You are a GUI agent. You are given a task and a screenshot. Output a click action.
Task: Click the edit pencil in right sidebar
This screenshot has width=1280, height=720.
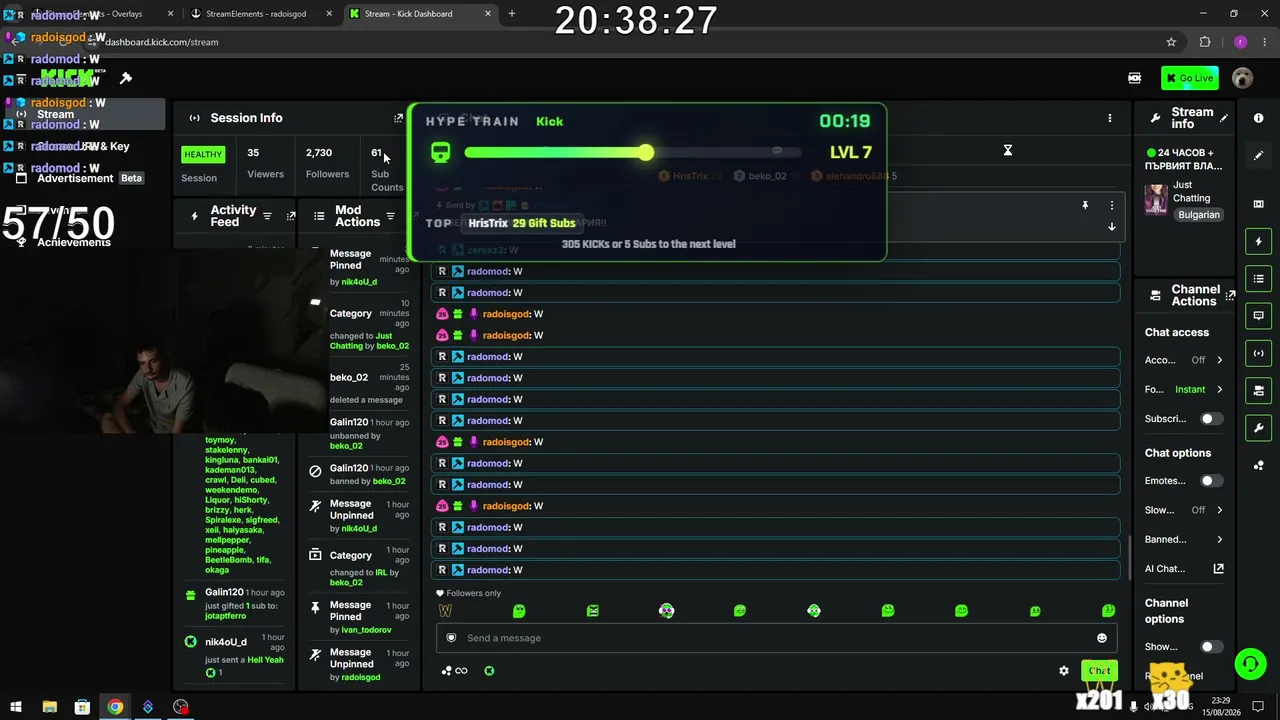pos(1258,156)
